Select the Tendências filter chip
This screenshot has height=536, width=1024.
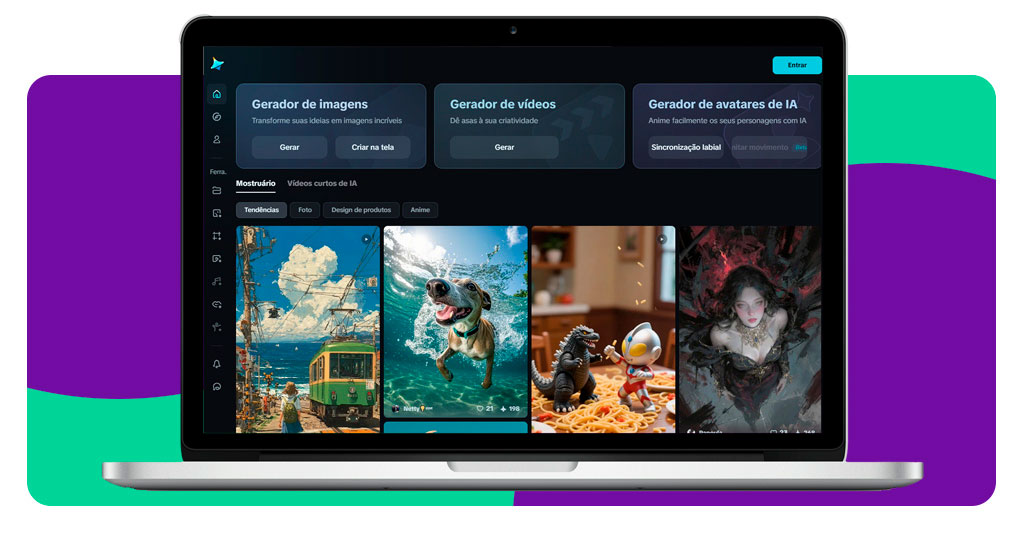pyautogui.click(x=261, y=210)
